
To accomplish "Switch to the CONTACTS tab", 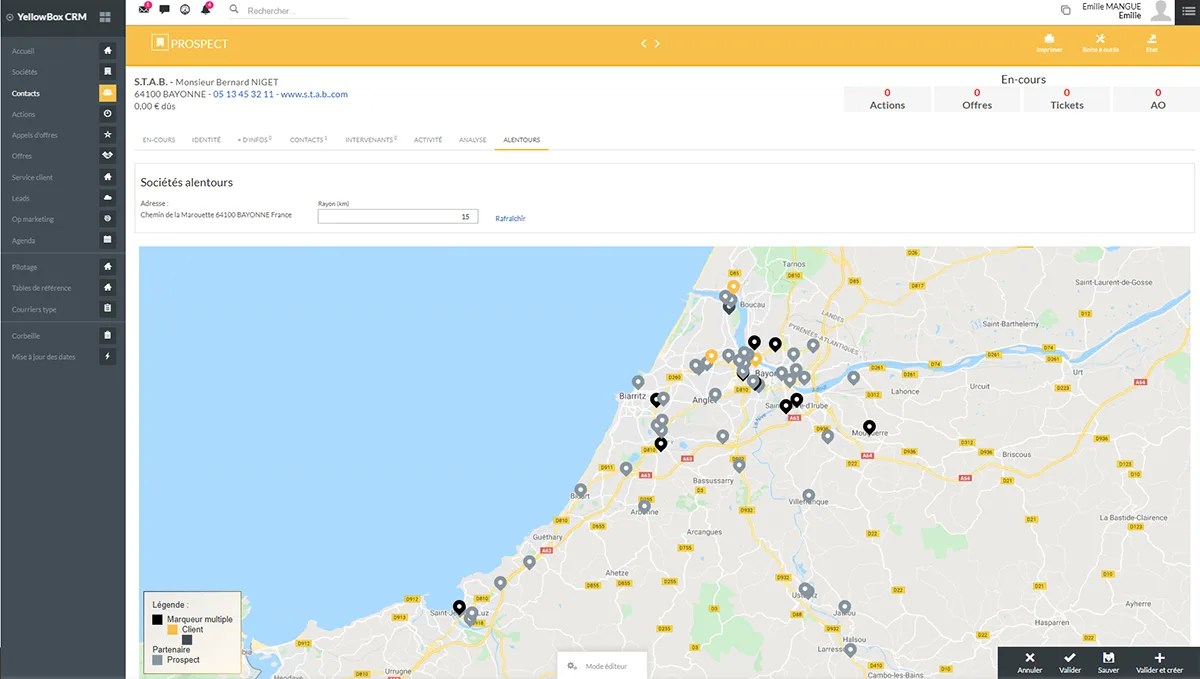I will click(x=309, y=140).
